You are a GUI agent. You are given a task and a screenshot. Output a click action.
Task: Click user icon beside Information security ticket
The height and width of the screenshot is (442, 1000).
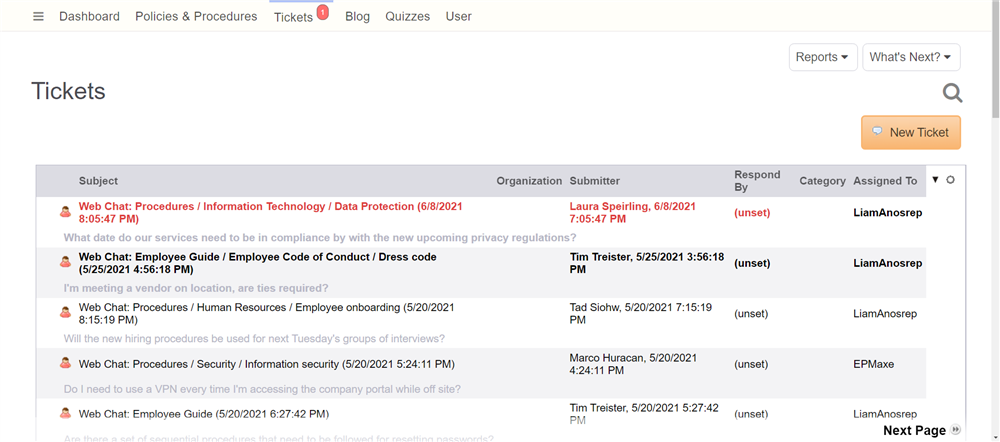point(65,363)
